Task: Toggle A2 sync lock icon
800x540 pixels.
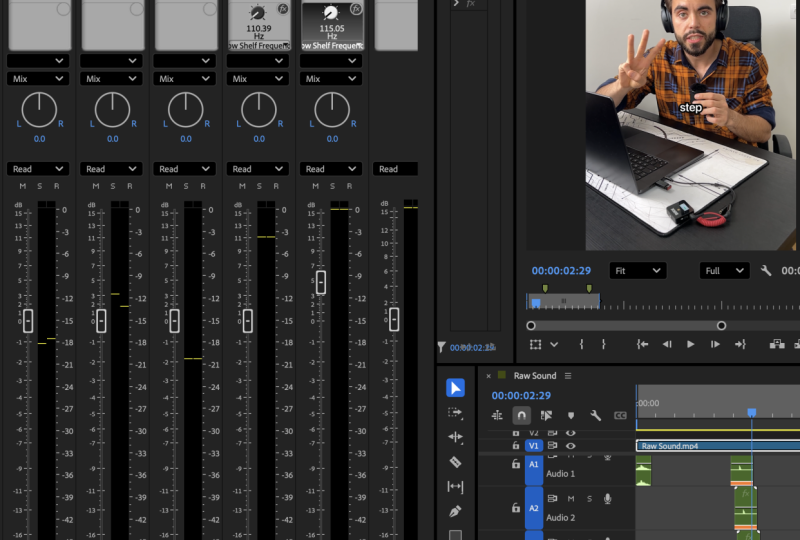Action: (x=553, y=498)
